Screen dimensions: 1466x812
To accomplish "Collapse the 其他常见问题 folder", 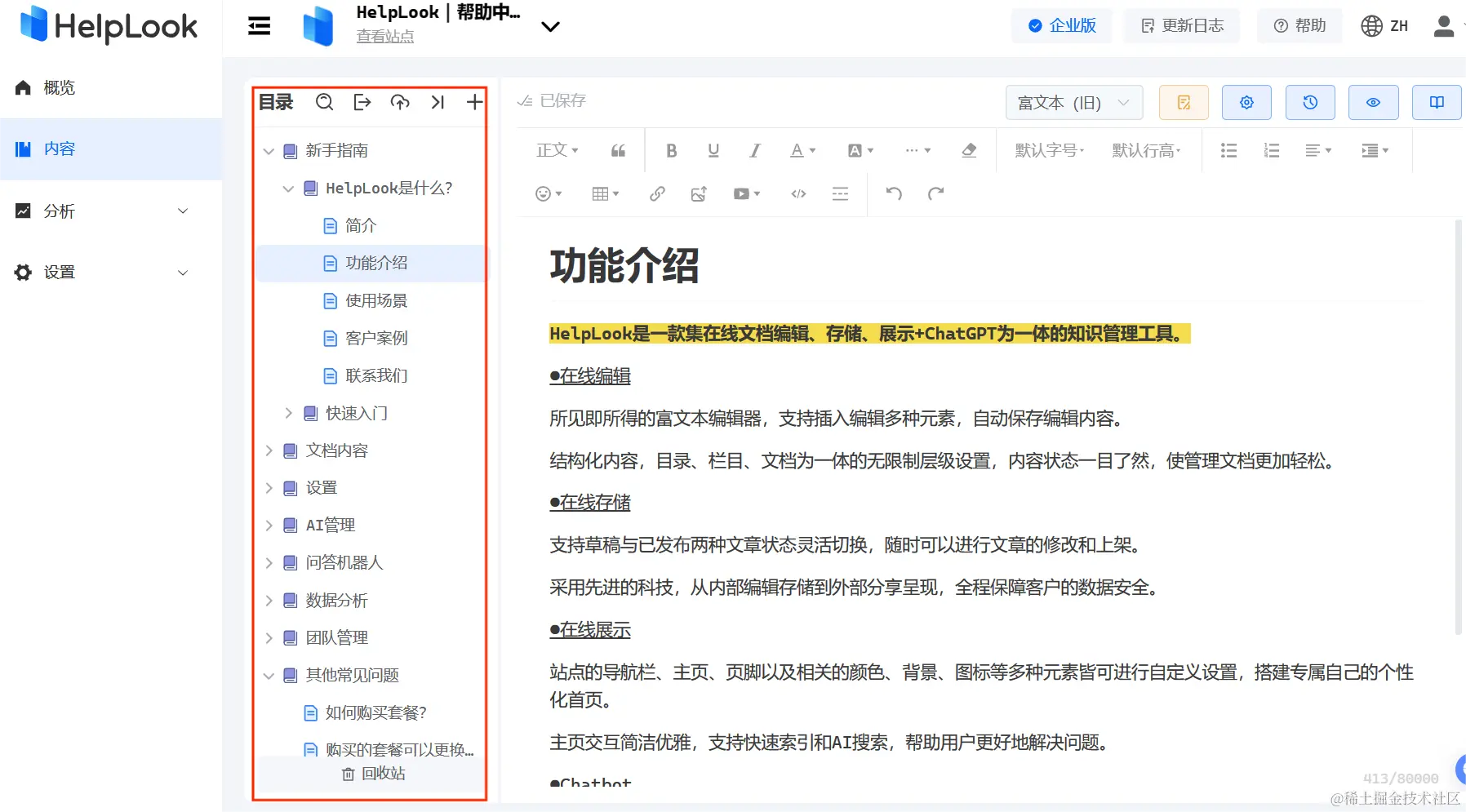I will tap(269, 676).
